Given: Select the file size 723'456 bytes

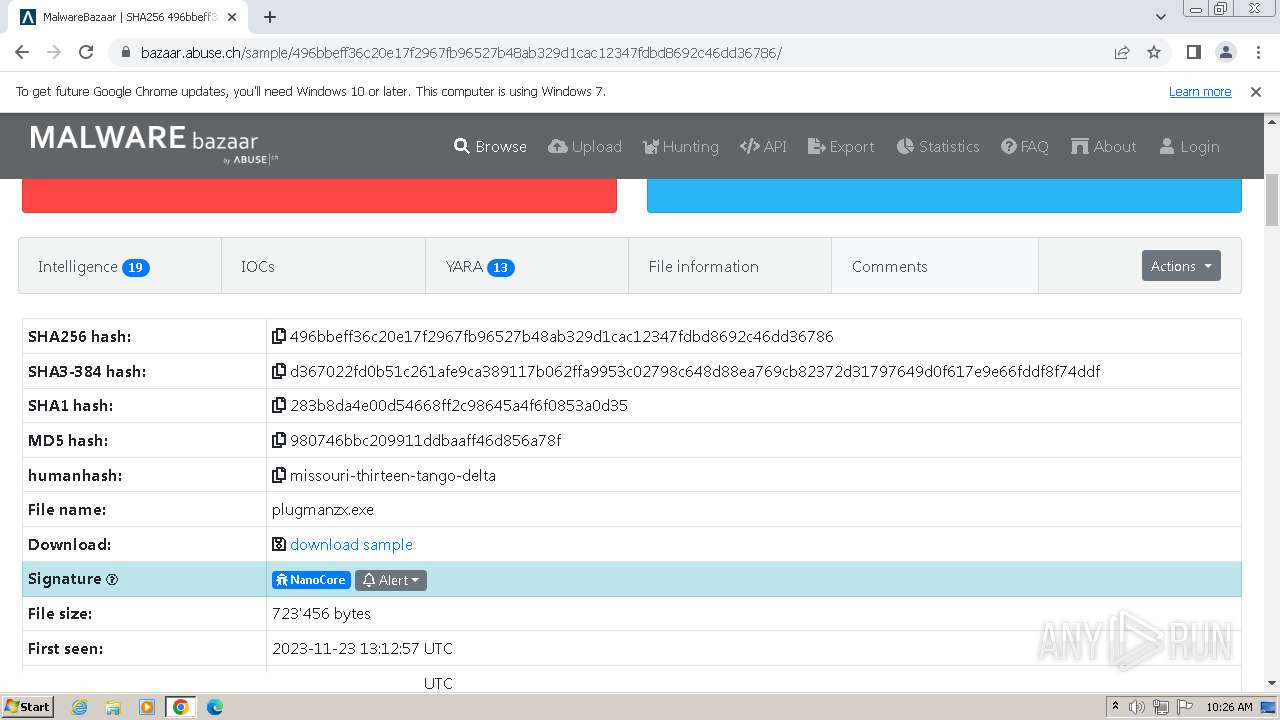Looking at the screenshot, I should point(321,613).
